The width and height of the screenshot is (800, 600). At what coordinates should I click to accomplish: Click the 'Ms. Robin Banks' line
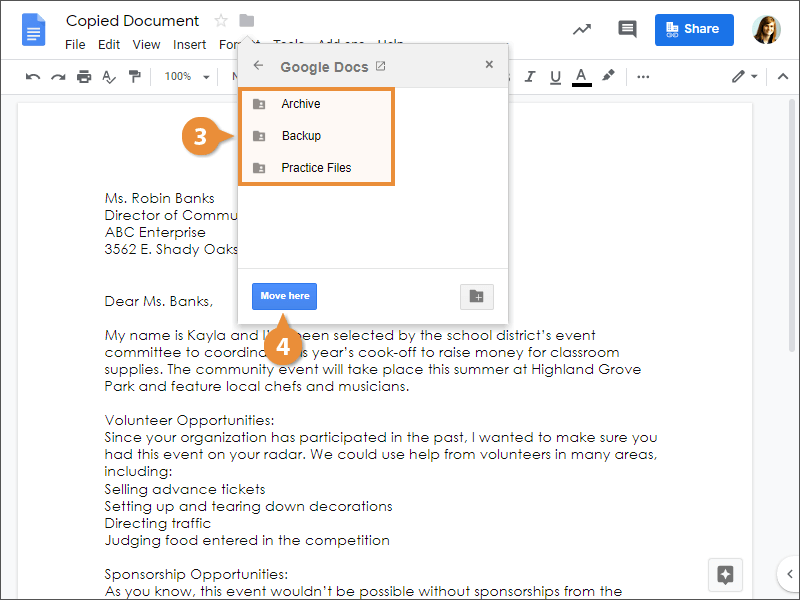point(159,198)
